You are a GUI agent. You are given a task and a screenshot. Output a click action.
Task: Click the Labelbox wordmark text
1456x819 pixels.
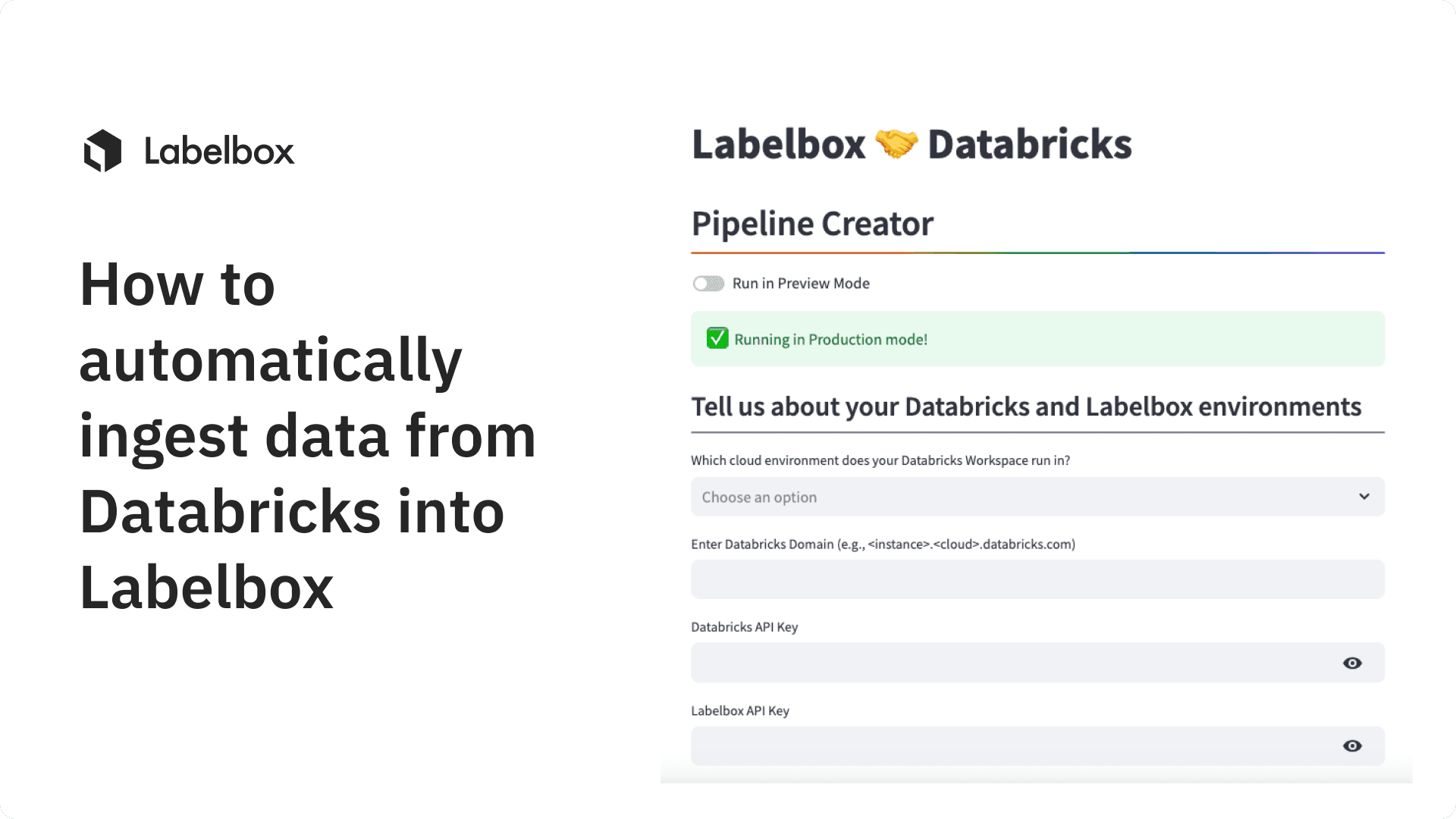click(219, 151)
